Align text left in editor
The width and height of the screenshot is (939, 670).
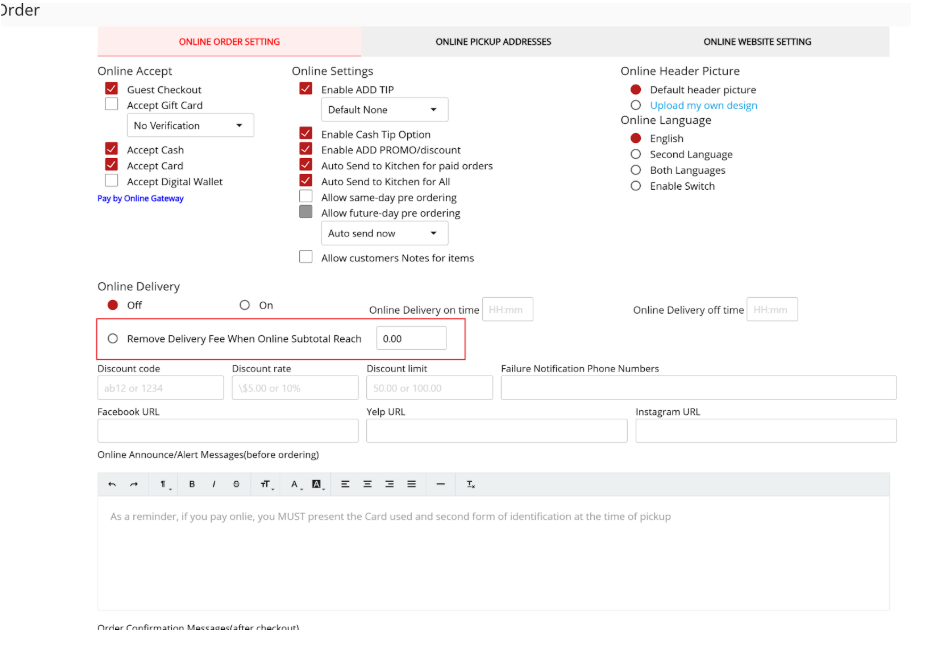346,484
